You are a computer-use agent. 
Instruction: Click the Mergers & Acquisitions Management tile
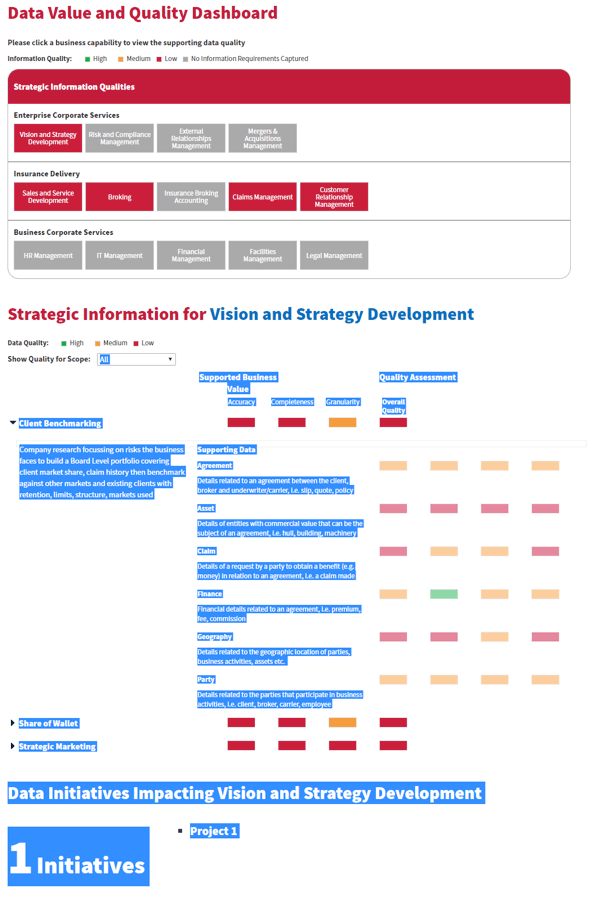(x=262, y=138)
